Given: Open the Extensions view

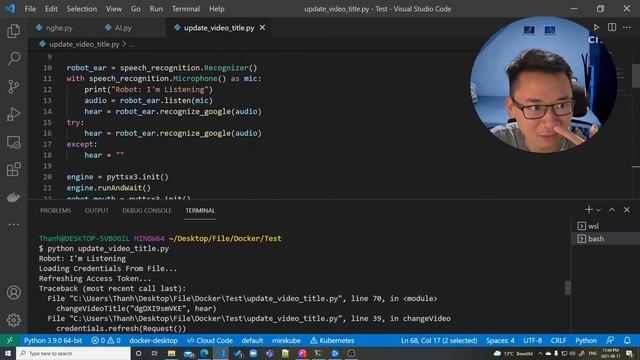Looking at the screenshot, I should click(13, 169).
